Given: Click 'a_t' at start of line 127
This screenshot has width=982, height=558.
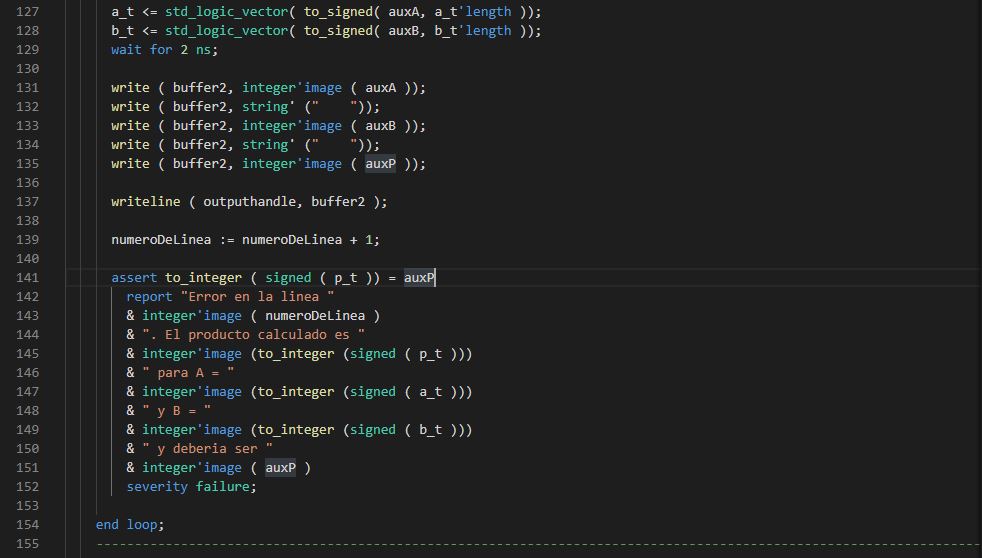Looking at the screenshot, I should [x=122, y=12].
